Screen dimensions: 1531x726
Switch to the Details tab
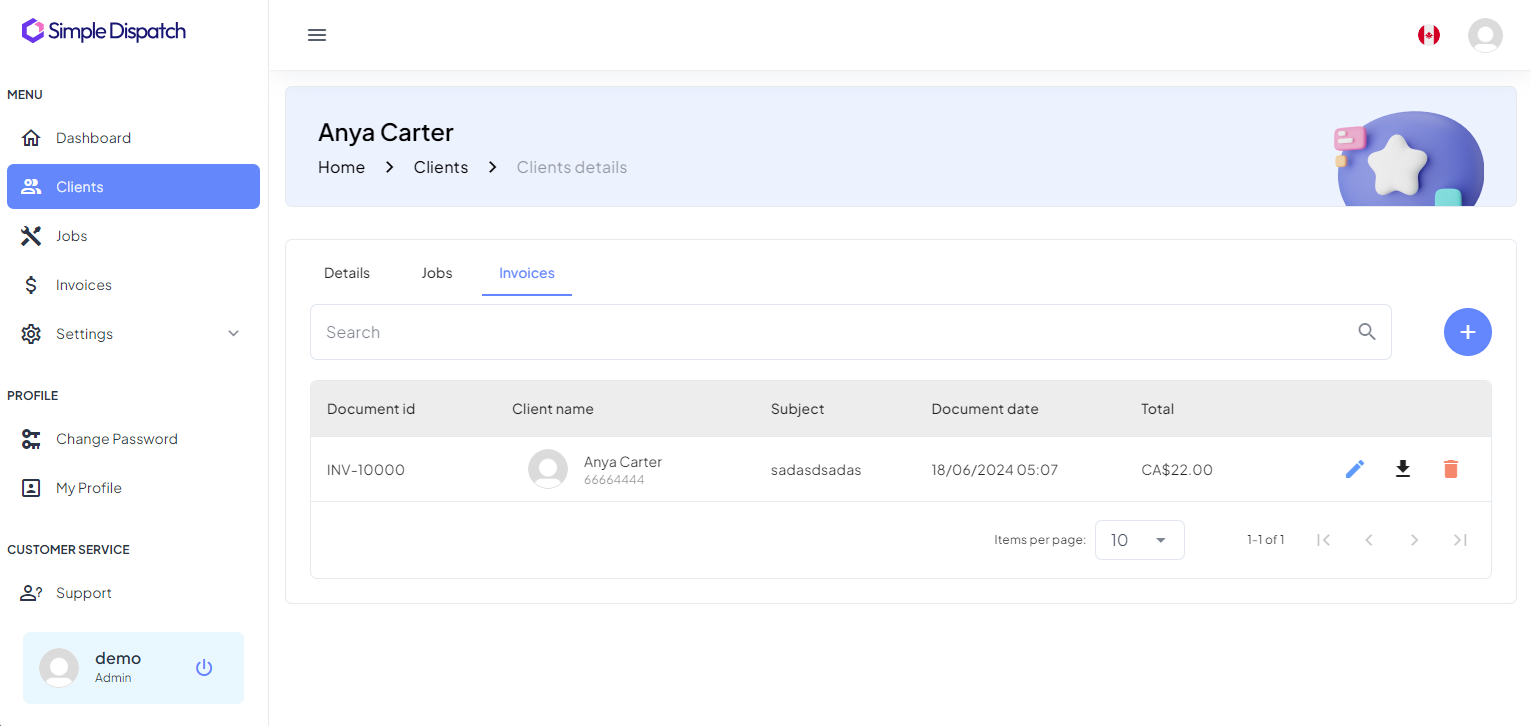[x=347, y=273]
